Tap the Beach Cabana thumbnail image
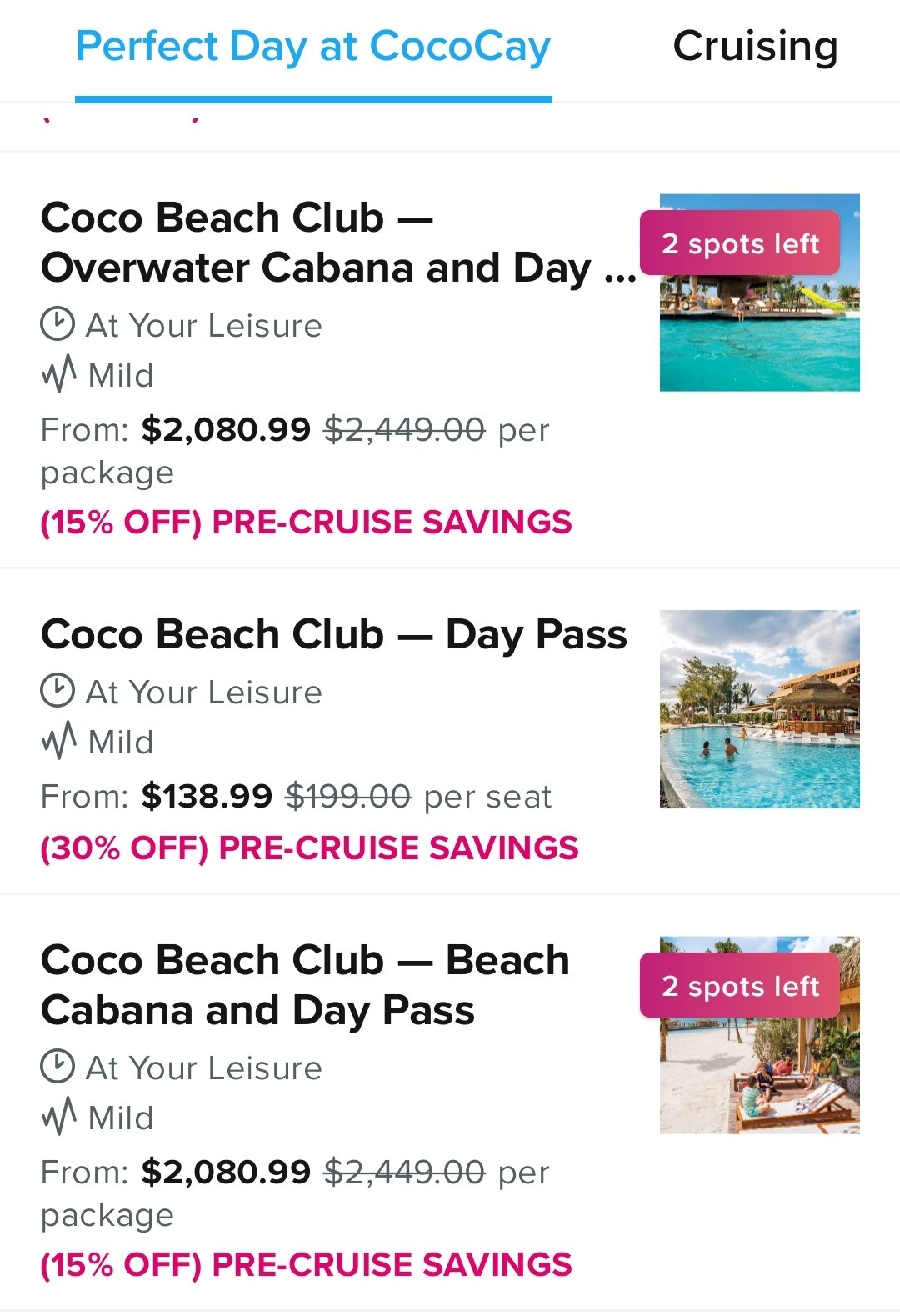 [x=760, y=1035]
